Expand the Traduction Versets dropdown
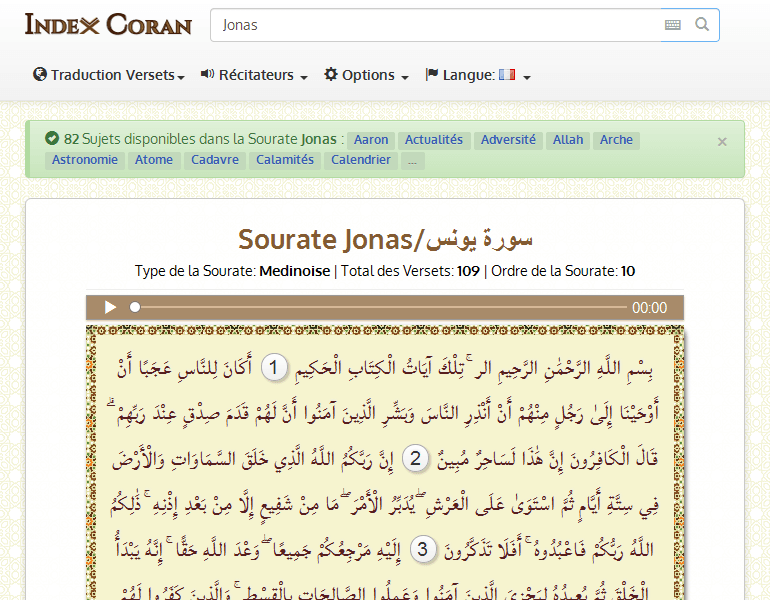This screenshot has width=770, height=600. pyautogui.click(x=109, y=75)
